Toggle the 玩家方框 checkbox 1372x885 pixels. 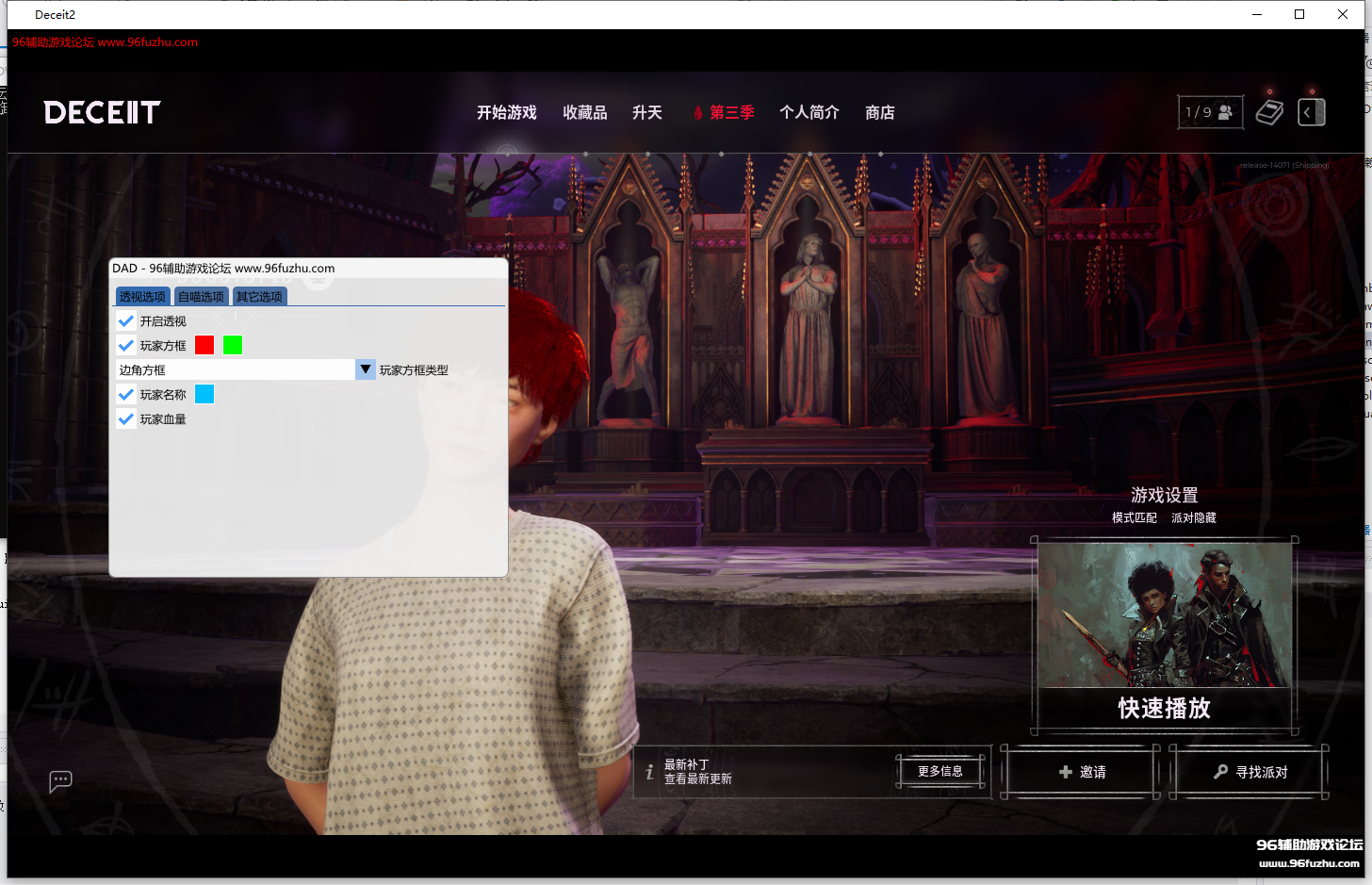(x=126, y=346)
